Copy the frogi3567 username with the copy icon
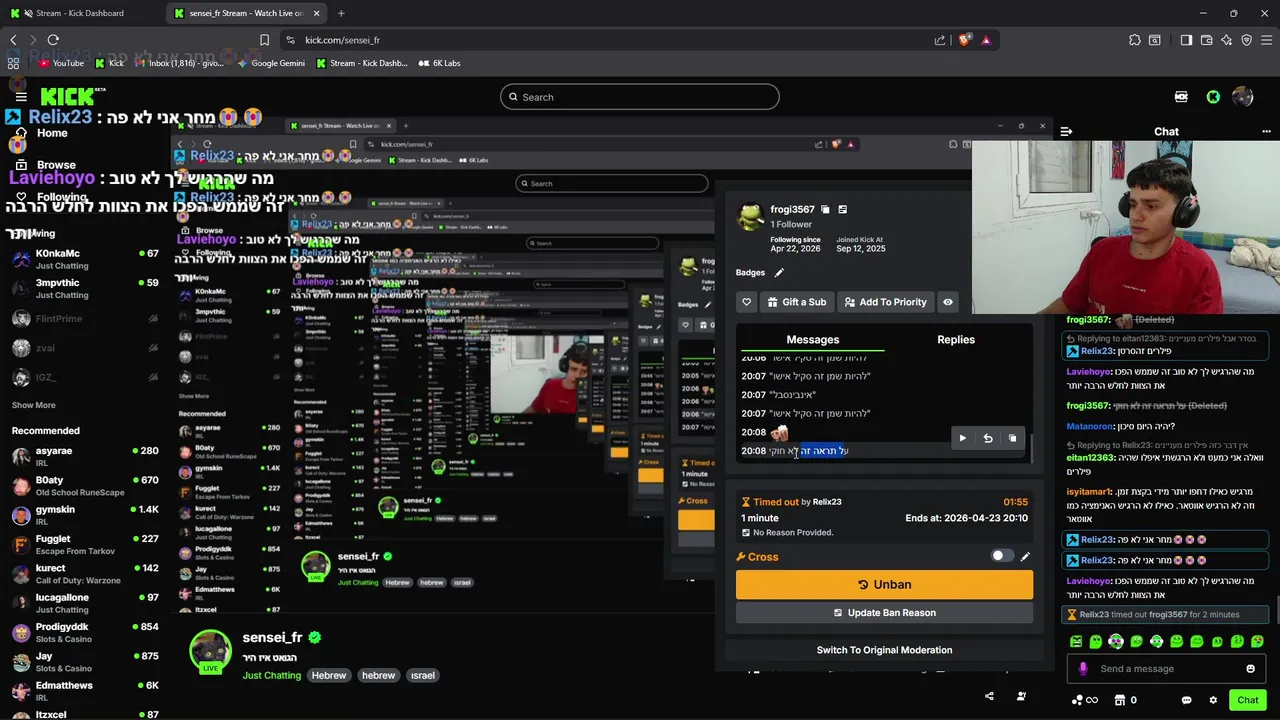Image resolution: width=1280 pixels, height=720 pixels. tap(825, 210)
